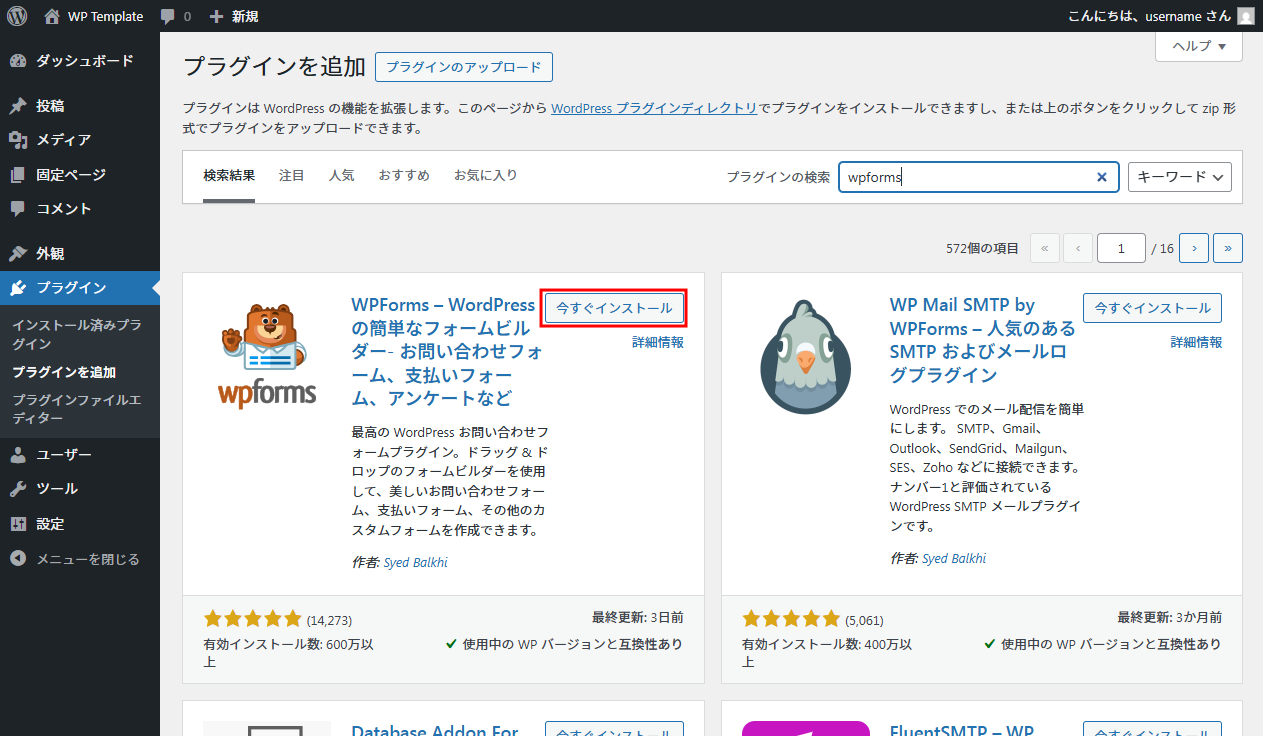Click the ユーザー person icon
1263x736 pixels.
coord(18,455)
